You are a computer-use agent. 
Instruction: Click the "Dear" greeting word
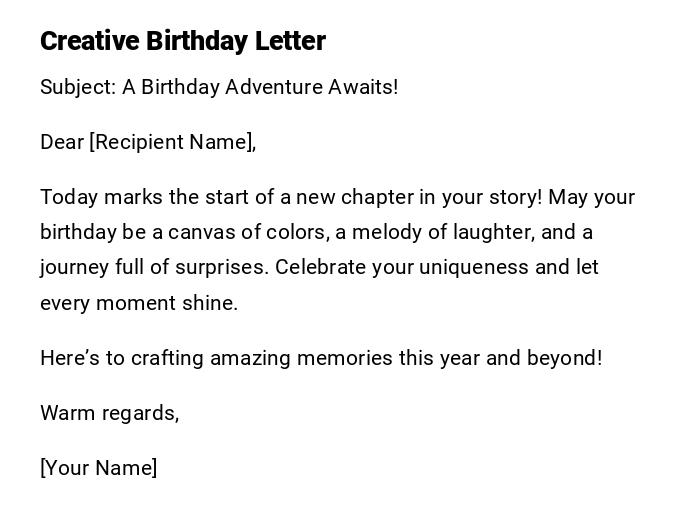tap(62, 142)
